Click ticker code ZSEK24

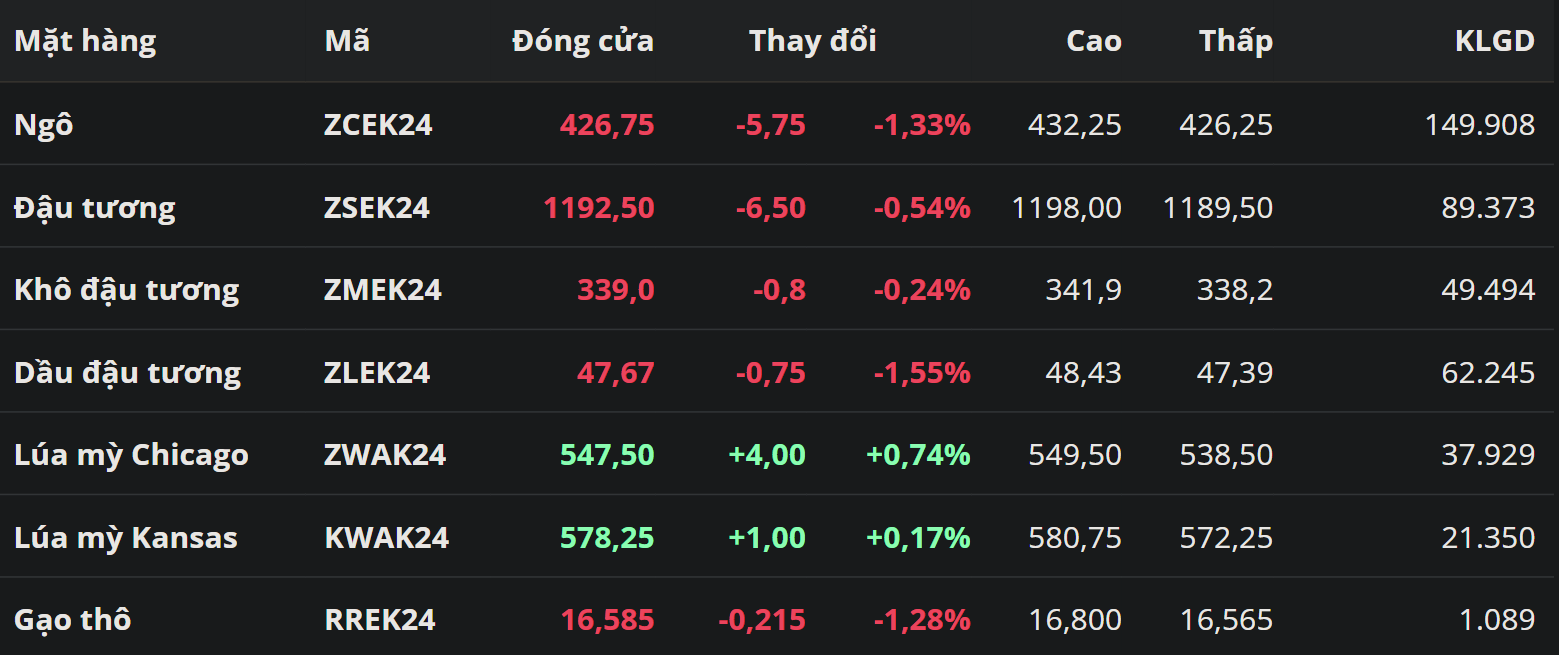click(377, 208)
